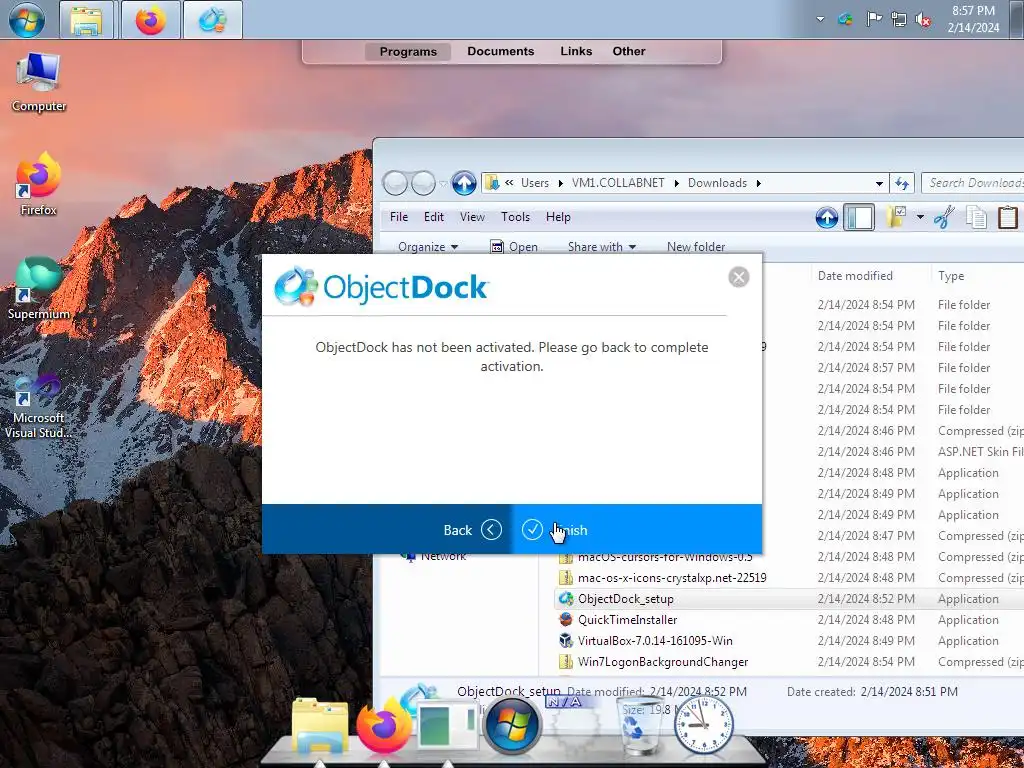Screen dimensions: 1024x768
Task: Click the Windows Start icon in the dock
Action: [x=513, y=726]
